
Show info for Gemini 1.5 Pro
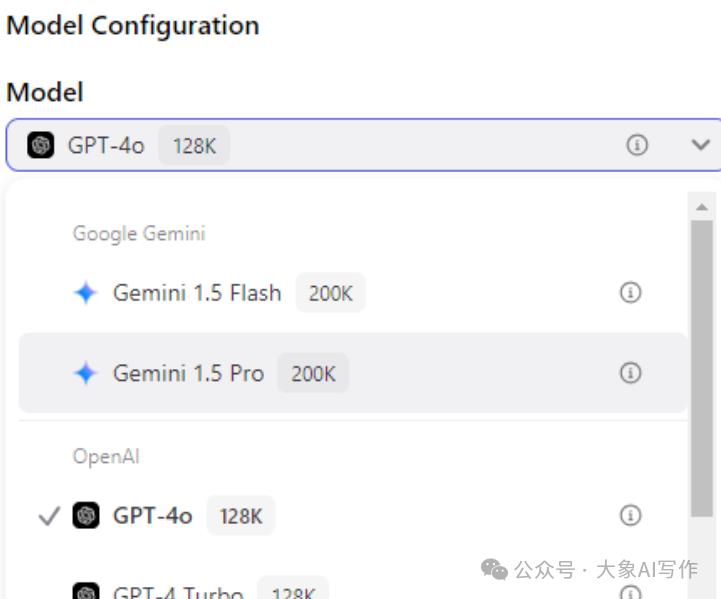(x=630, y=372)
